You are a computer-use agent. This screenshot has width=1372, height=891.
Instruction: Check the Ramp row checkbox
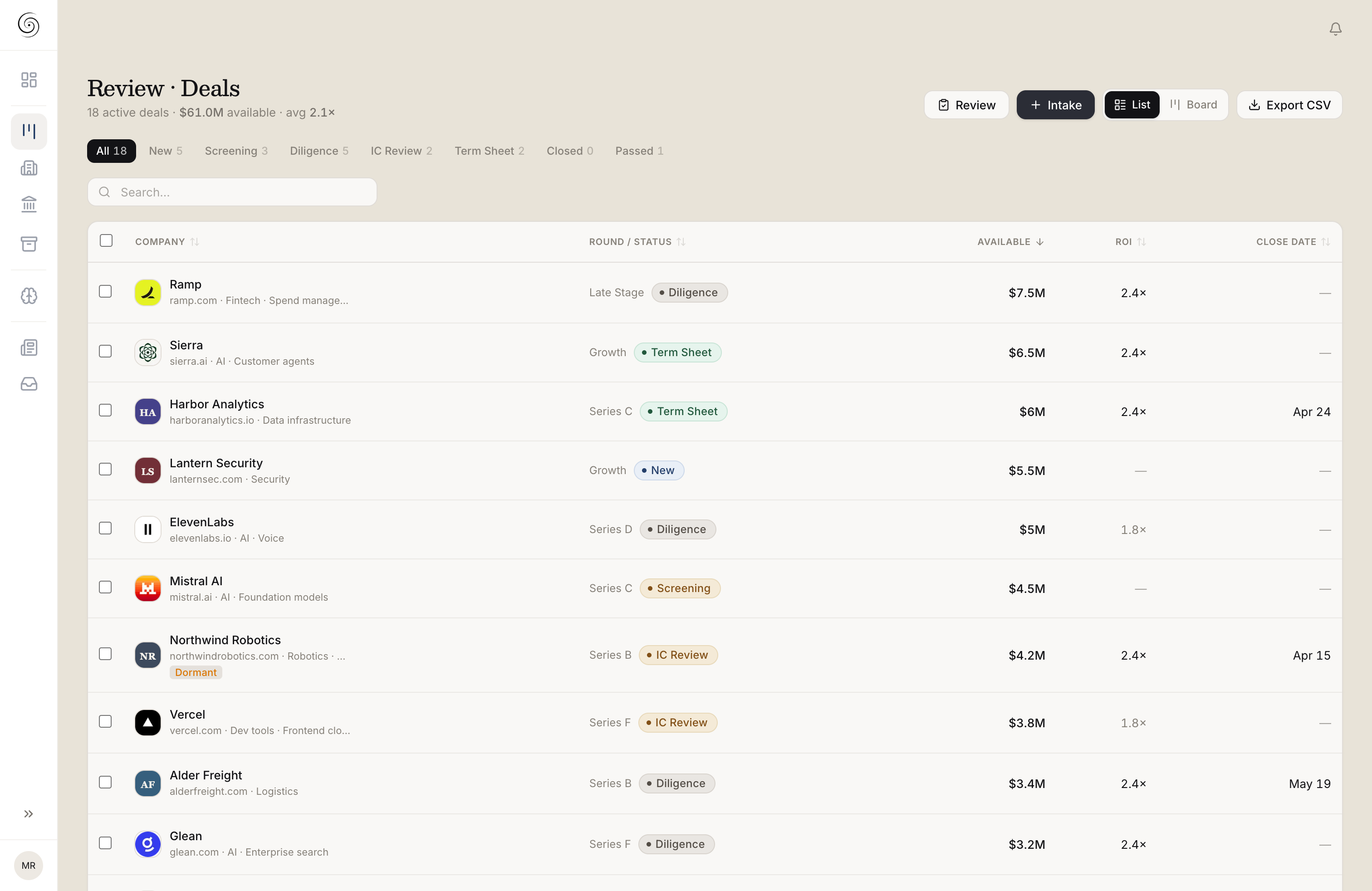[106, 291]
